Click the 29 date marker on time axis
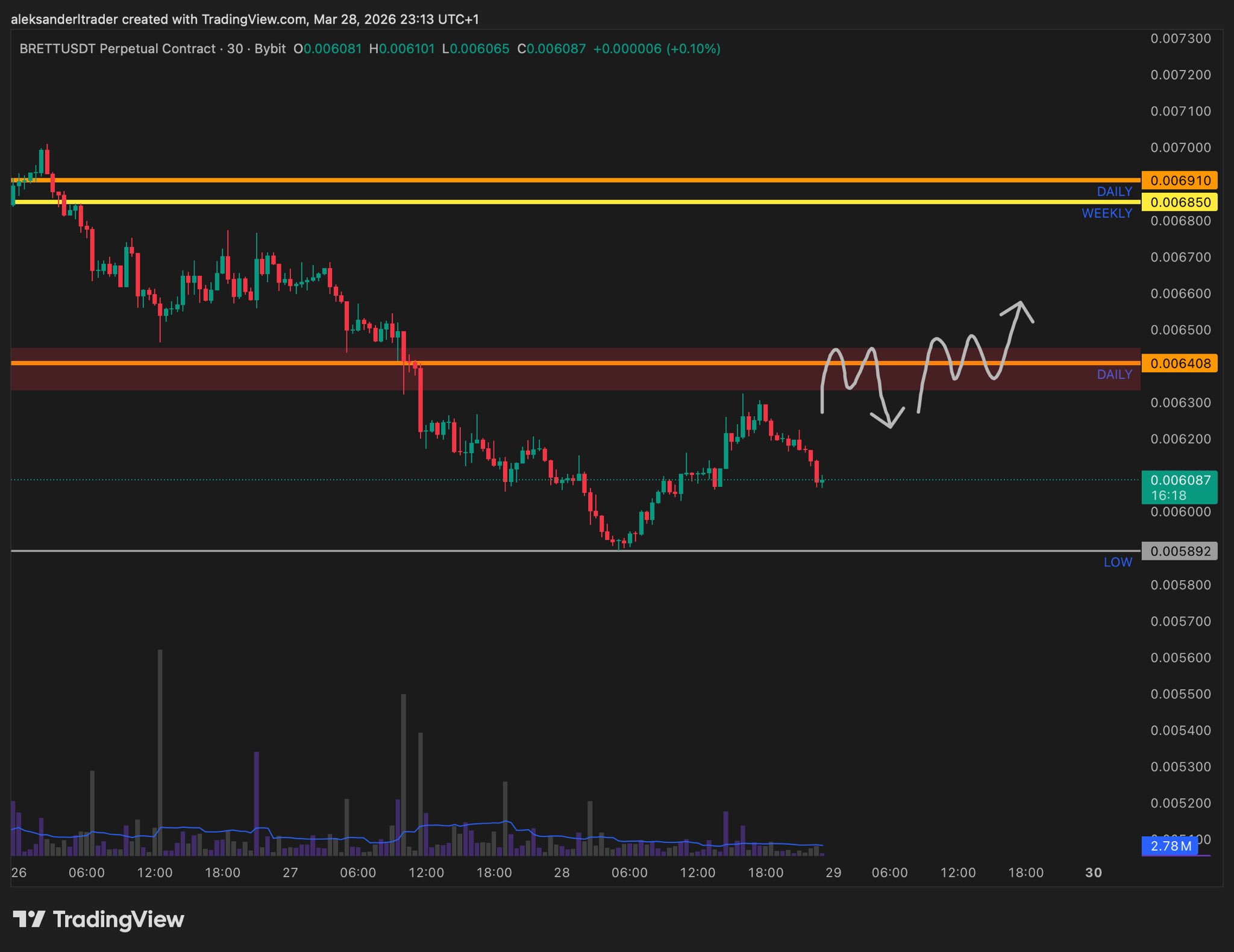Viewport: 1234px width, 952px height. [833, 872]
